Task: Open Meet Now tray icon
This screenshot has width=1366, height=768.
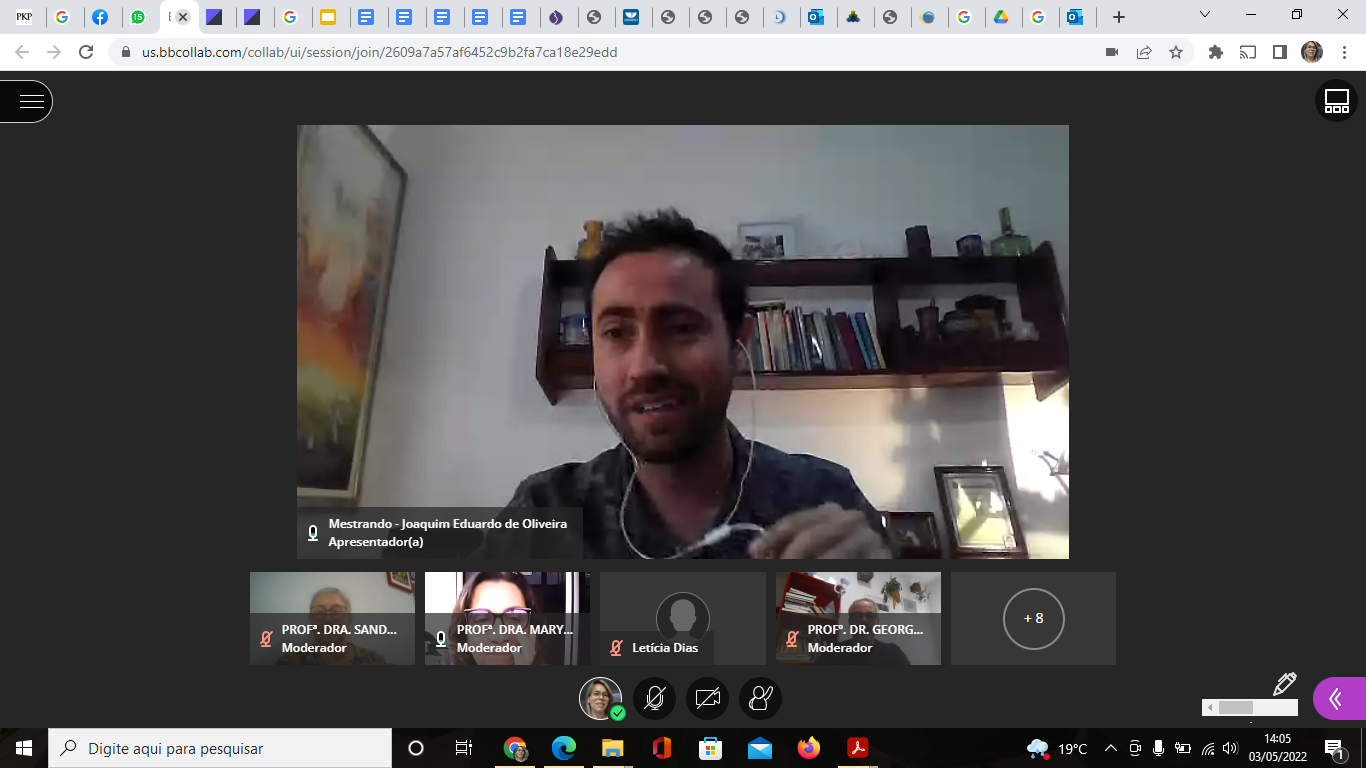Action: (1135, 748)
